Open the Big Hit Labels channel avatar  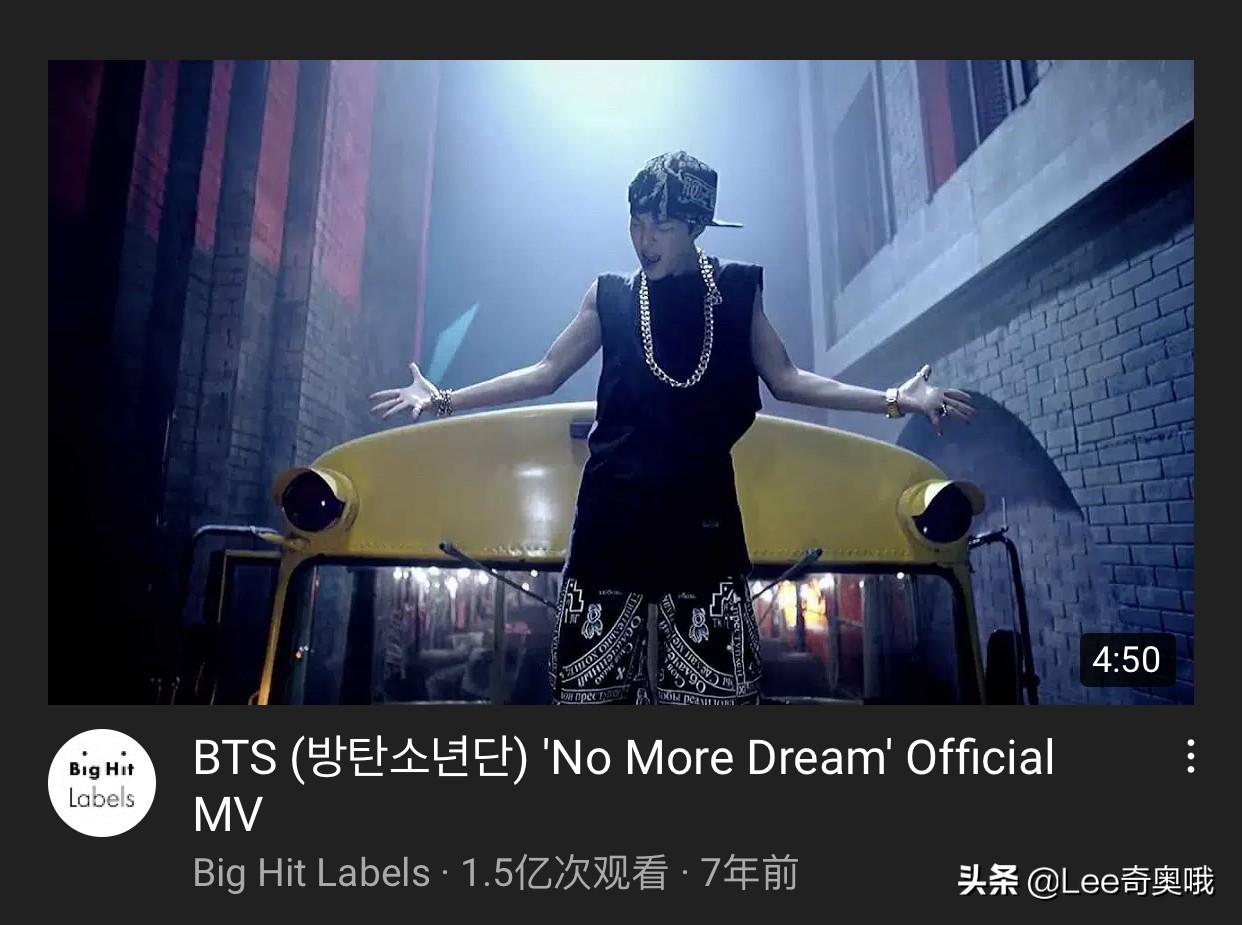pyautogui.click(x=102, y=783)
